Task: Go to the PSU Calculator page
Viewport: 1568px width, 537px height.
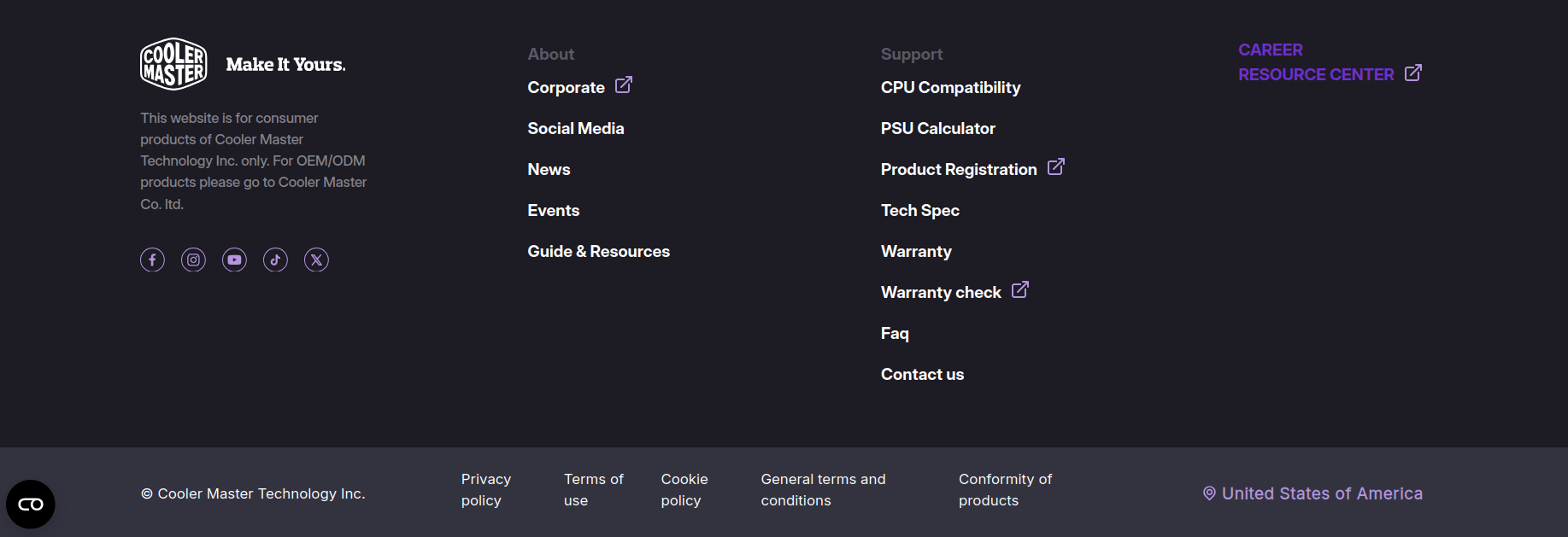Action: (x=937, y=128)
